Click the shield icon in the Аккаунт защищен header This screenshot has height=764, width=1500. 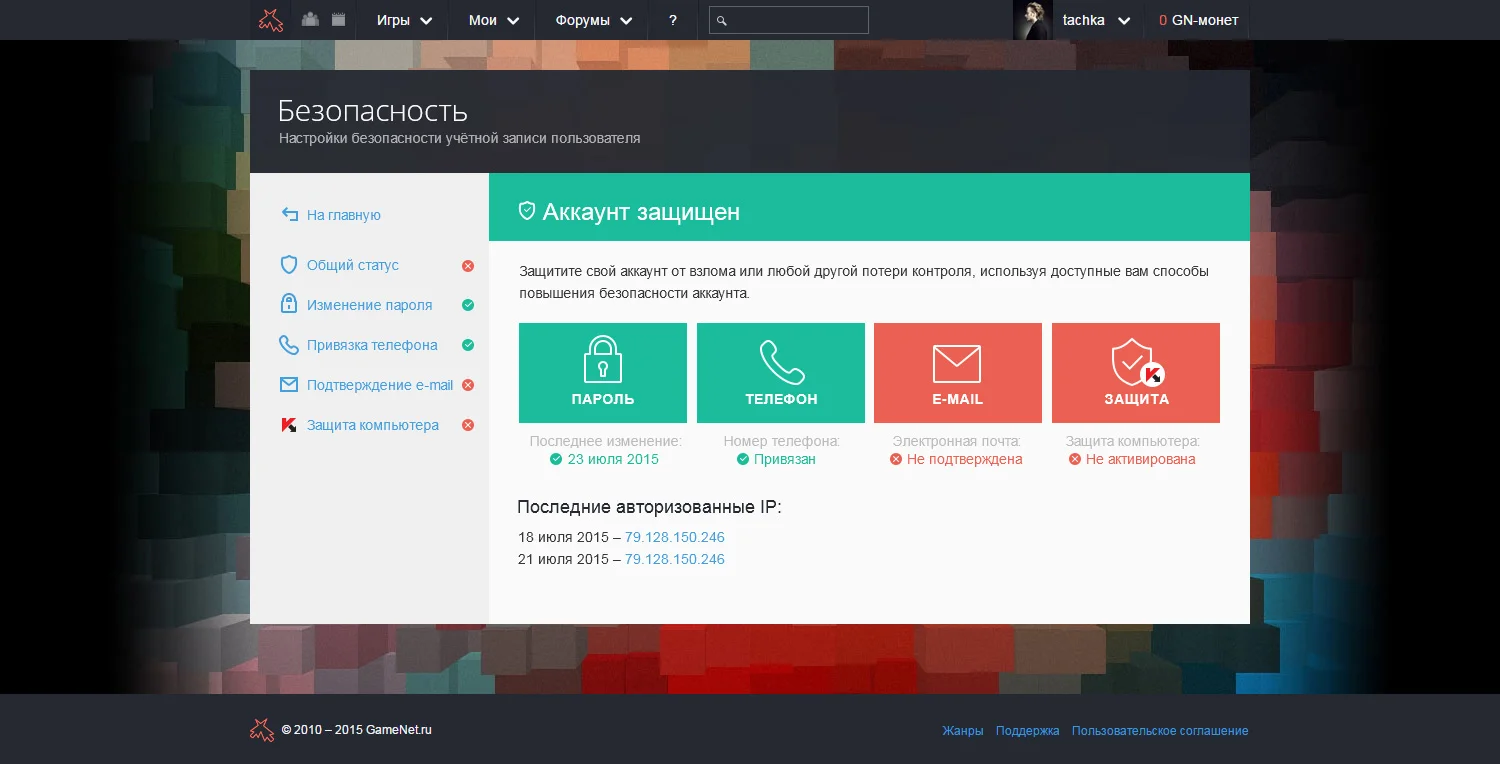click(527, 211)
